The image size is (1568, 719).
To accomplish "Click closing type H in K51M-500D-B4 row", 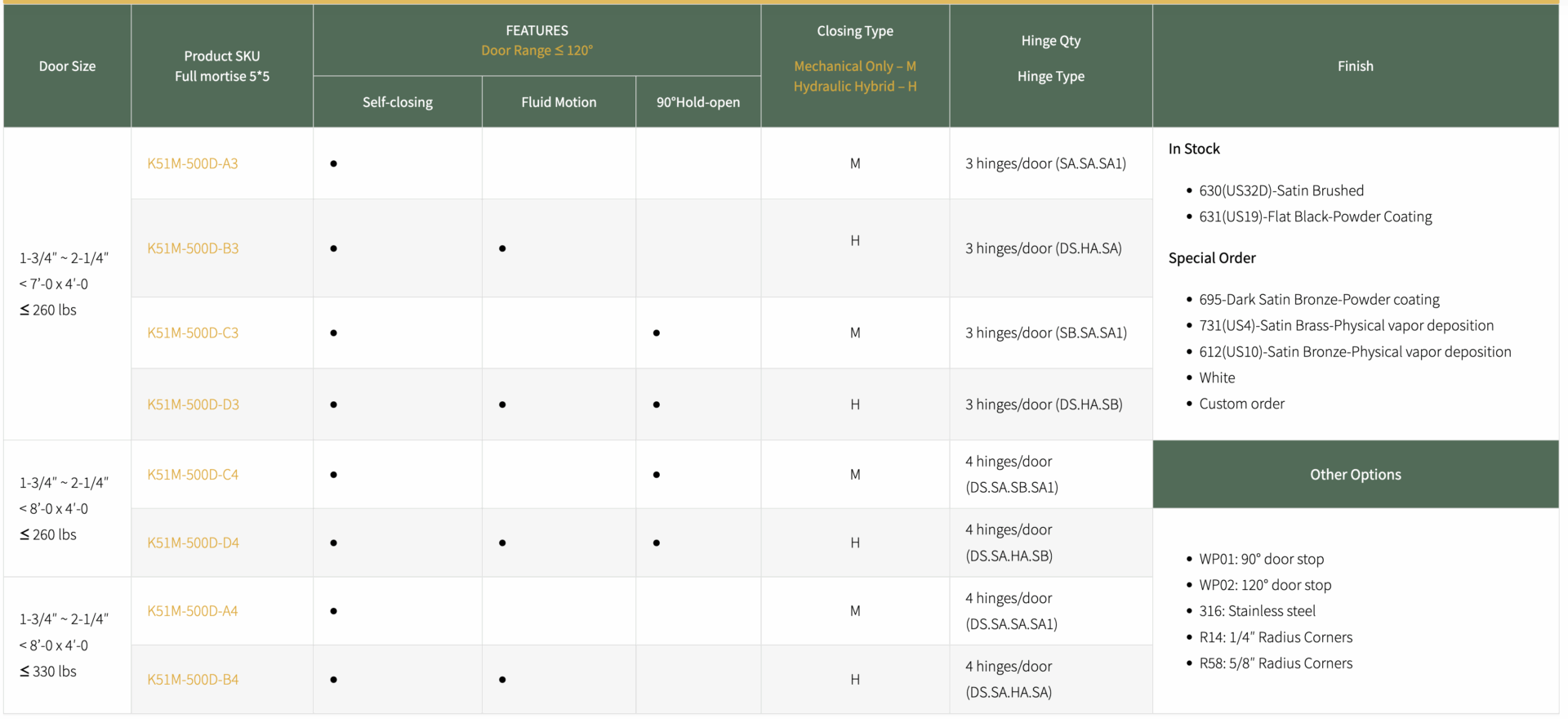I will pyautogui.click(x=855, y=680).
